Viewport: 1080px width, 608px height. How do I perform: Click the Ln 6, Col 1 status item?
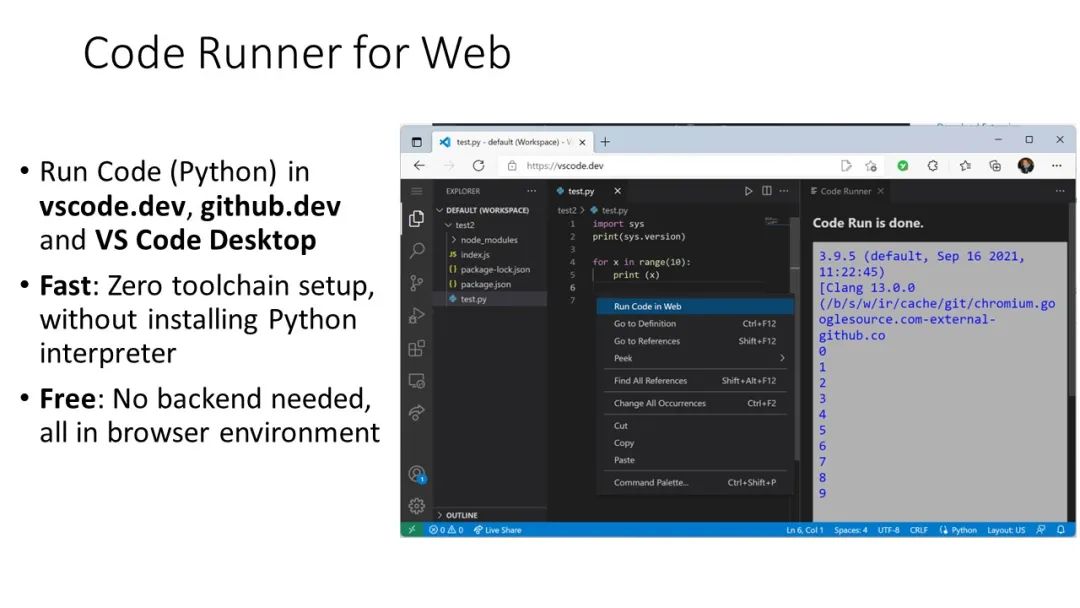804,530
